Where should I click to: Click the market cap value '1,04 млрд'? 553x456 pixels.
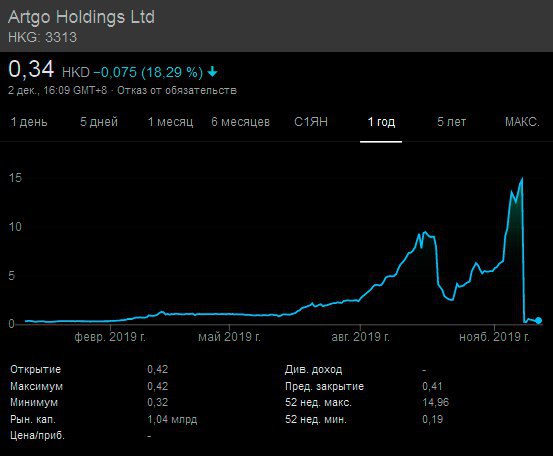click(x=172, y=419)
